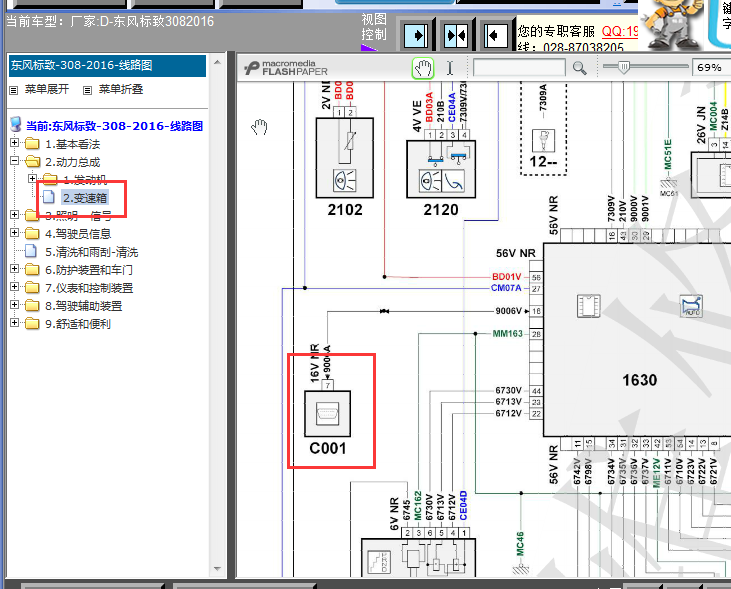Image resolution: width=731 pixels, height=589 pixels.
Task: Click the down arrow on tree scrollbar
Action: (x=217, y=568)
